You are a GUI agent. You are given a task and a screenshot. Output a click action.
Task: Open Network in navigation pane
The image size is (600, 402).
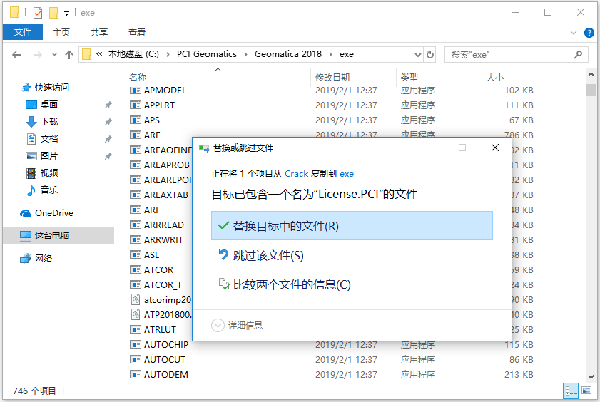[36, 258]
